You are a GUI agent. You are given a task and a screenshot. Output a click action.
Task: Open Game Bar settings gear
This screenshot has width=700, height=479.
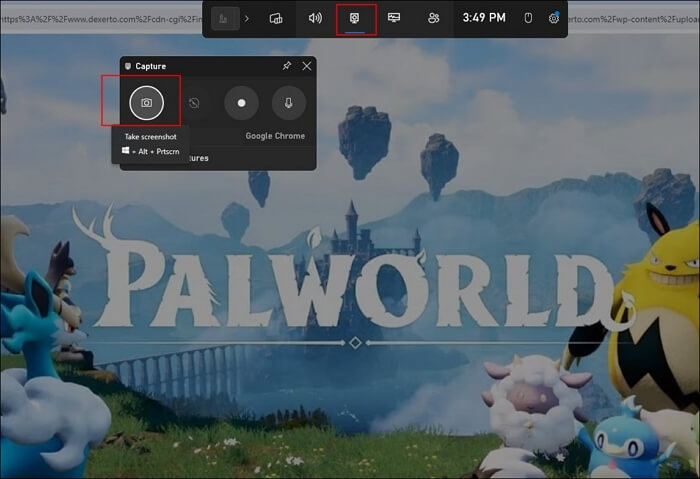(553, 18)
